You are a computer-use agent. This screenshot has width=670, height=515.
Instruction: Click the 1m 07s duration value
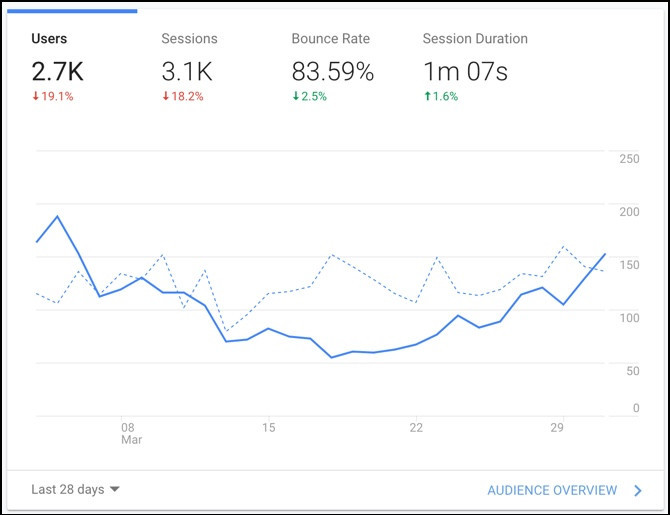pyautogui.click(x=465, y=71)
